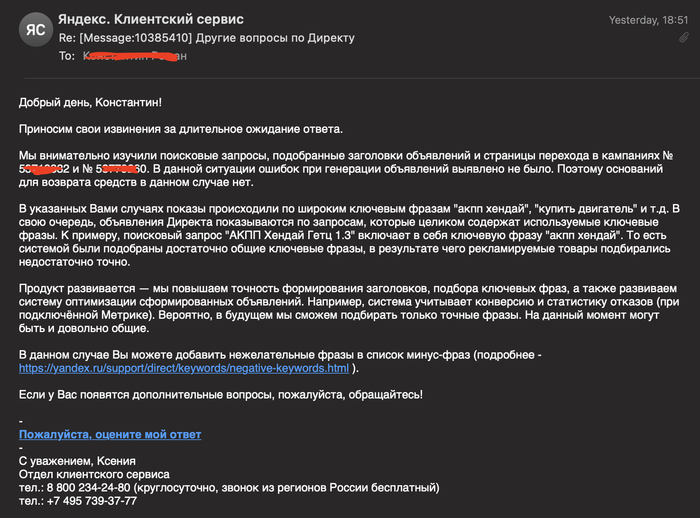Screen dimensions: 700x518
Task: Open the negative-keywords.html support link
Action: [184, 368]
